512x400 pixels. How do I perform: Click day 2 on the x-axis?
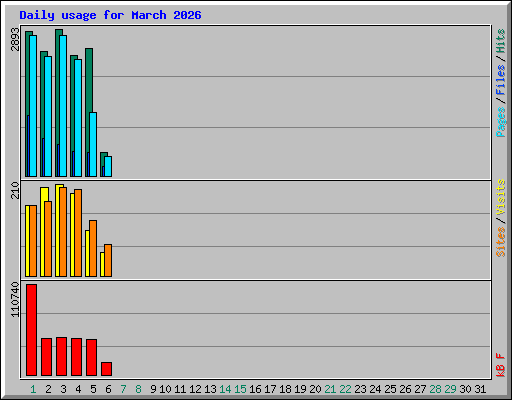[48, 389]
